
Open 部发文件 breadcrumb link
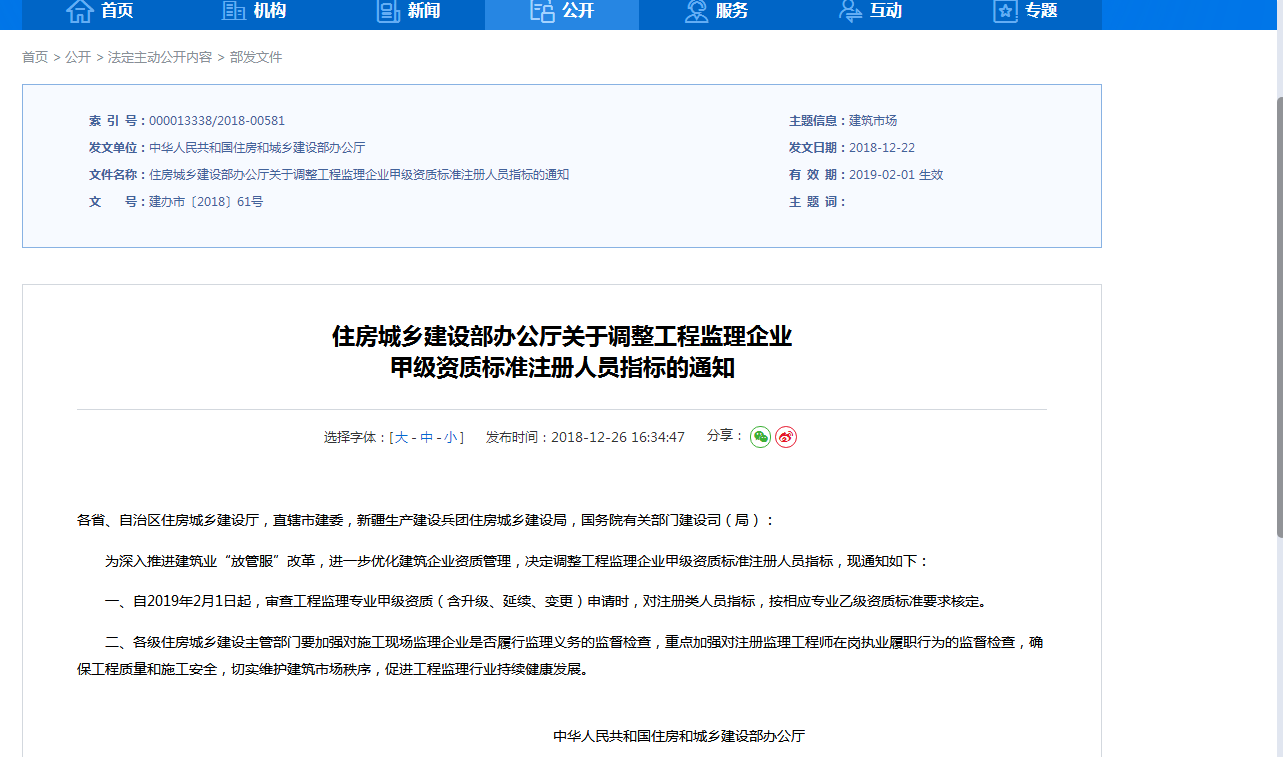pyautogui.click(x=256, y=58)
